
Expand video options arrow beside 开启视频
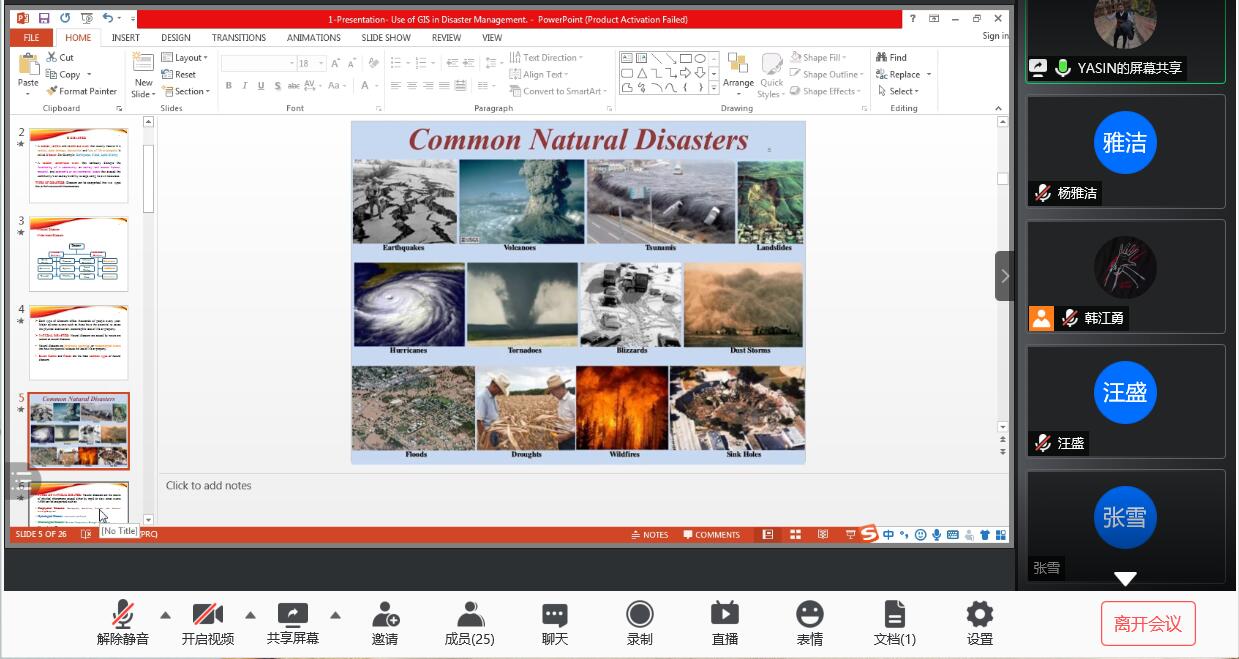(250, 615)
